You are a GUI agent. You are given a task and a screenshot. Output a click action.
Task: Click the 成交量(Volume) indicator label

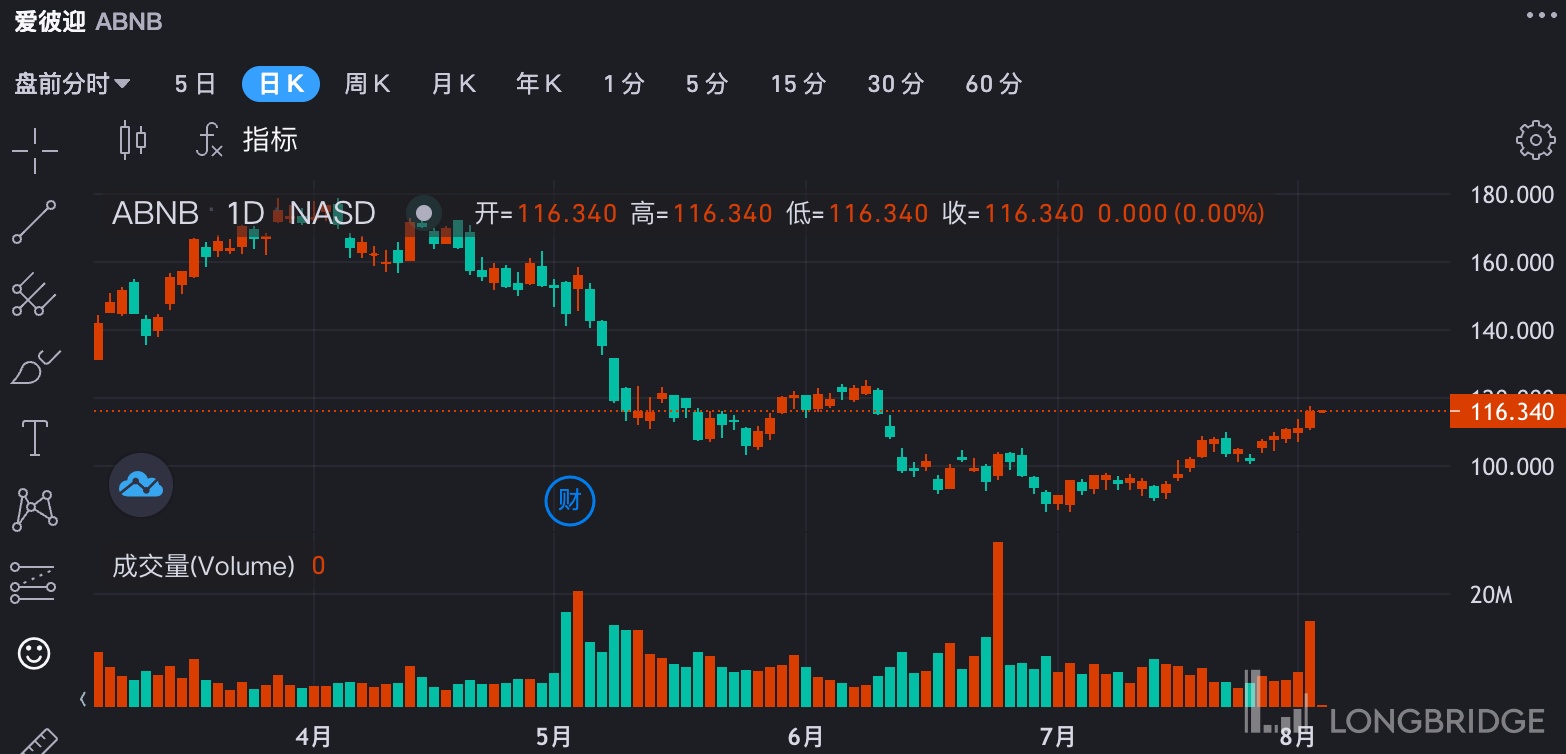tap(204, 566)
